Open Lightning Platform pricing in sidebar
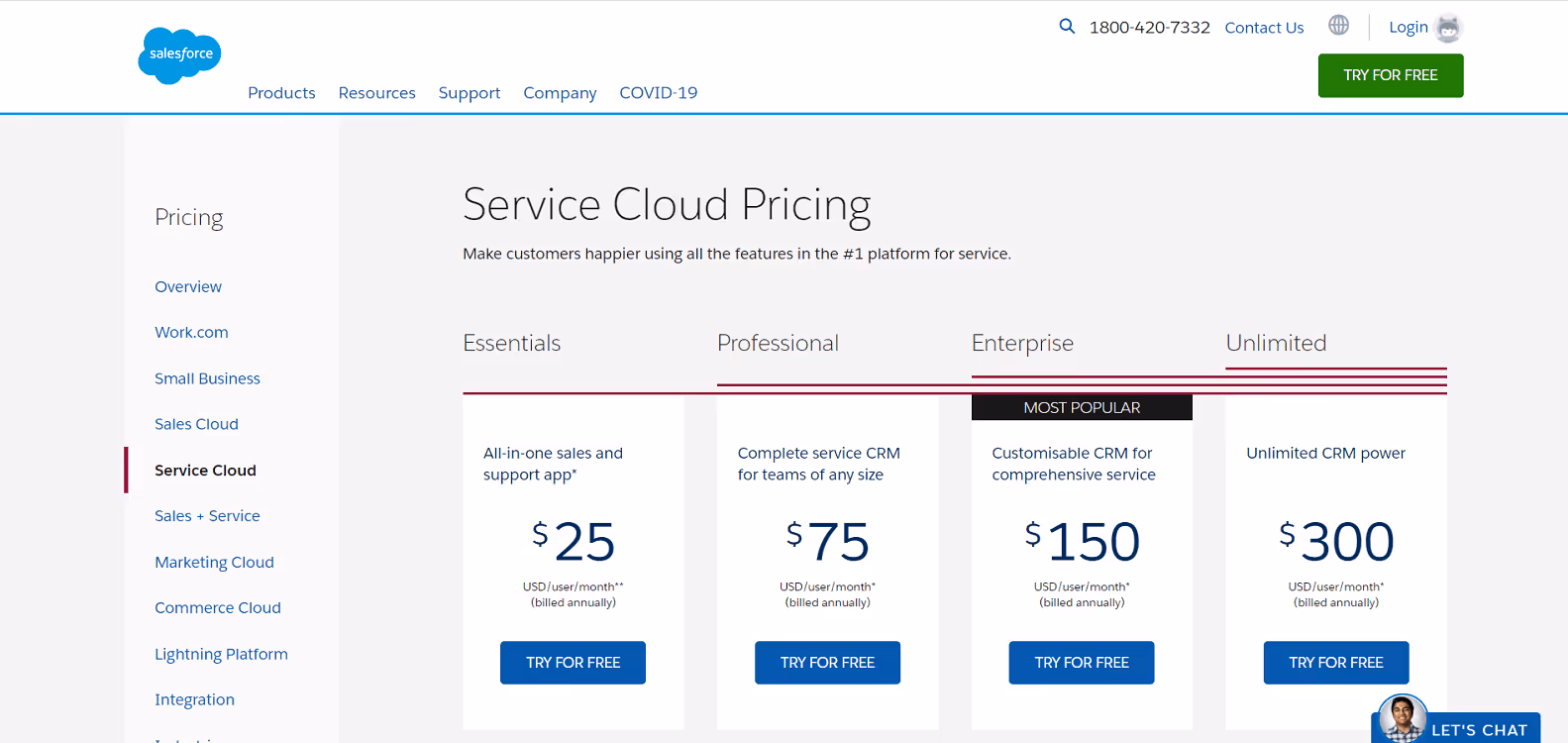The height and width of the screenshot is (743, 1568). point(221,655)
